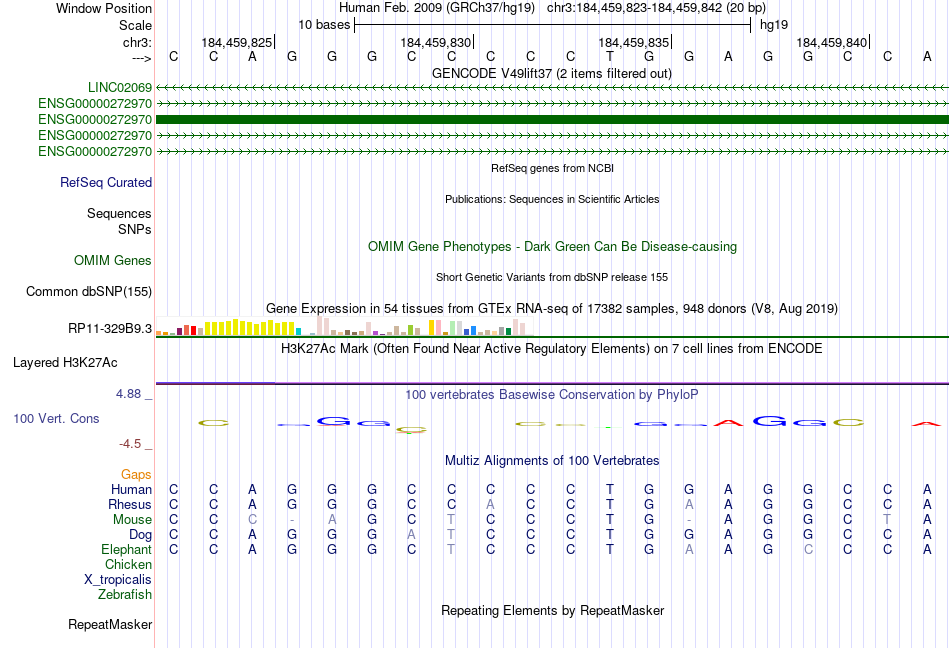
Task: Click the RepeatMasker track label
Action: point(110,624)
